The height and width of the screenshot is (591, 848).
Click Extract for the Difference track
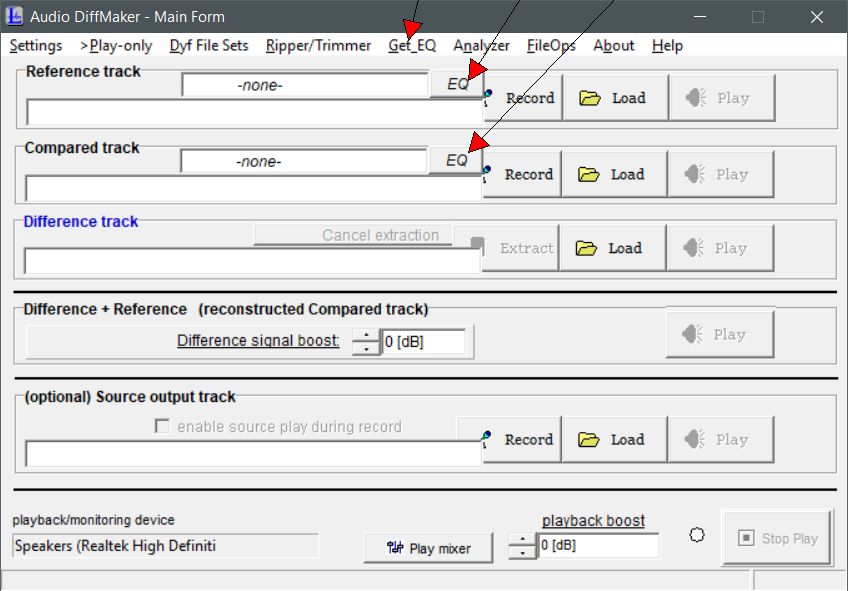[x=520, y=248]
